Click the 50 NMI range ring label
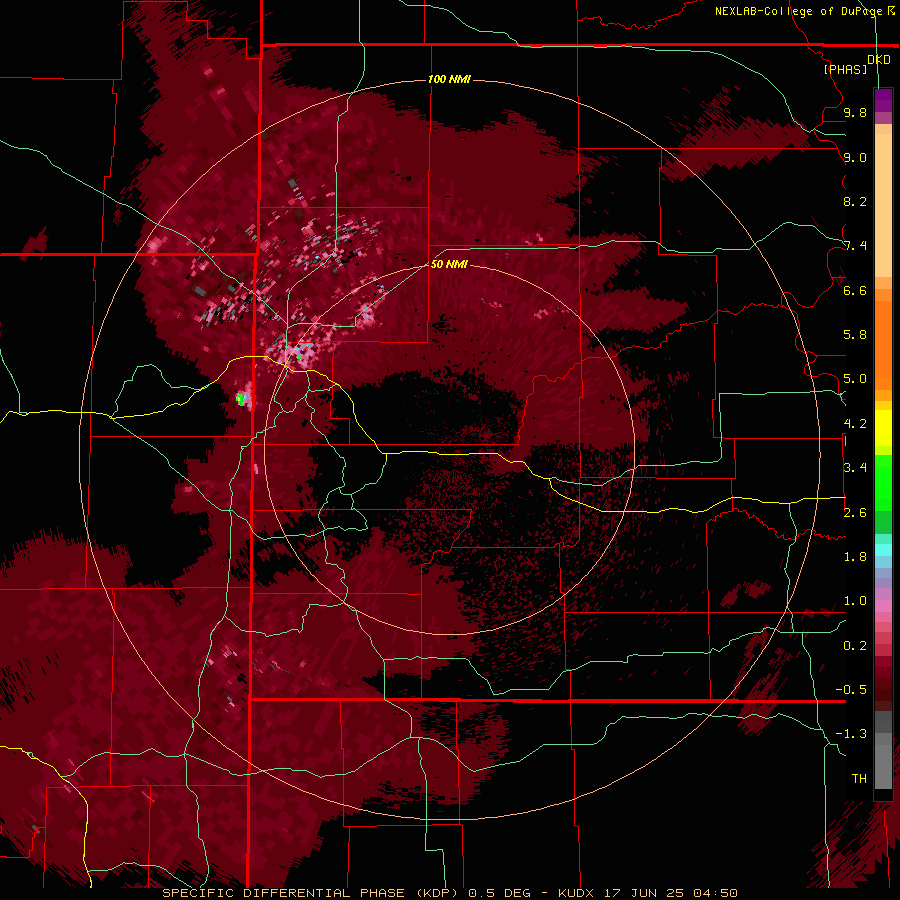 [x=449, y=264]
